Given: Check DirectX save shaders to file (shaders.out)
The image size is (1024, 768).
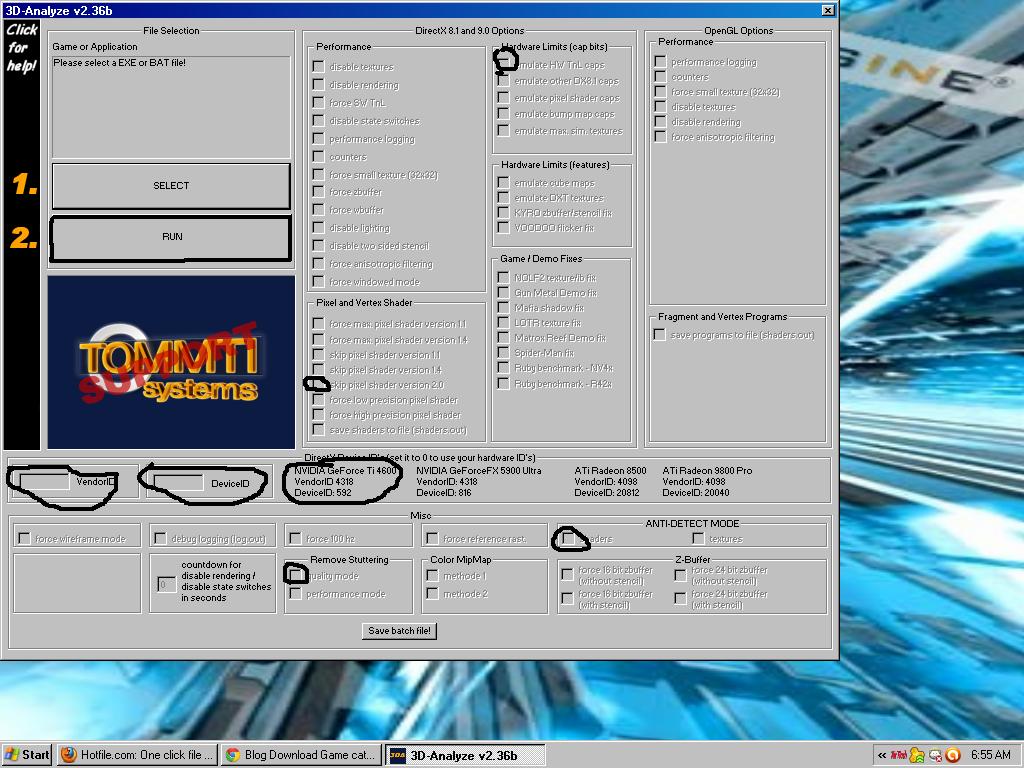Looking at the screenshot, I should coord(319,430).
